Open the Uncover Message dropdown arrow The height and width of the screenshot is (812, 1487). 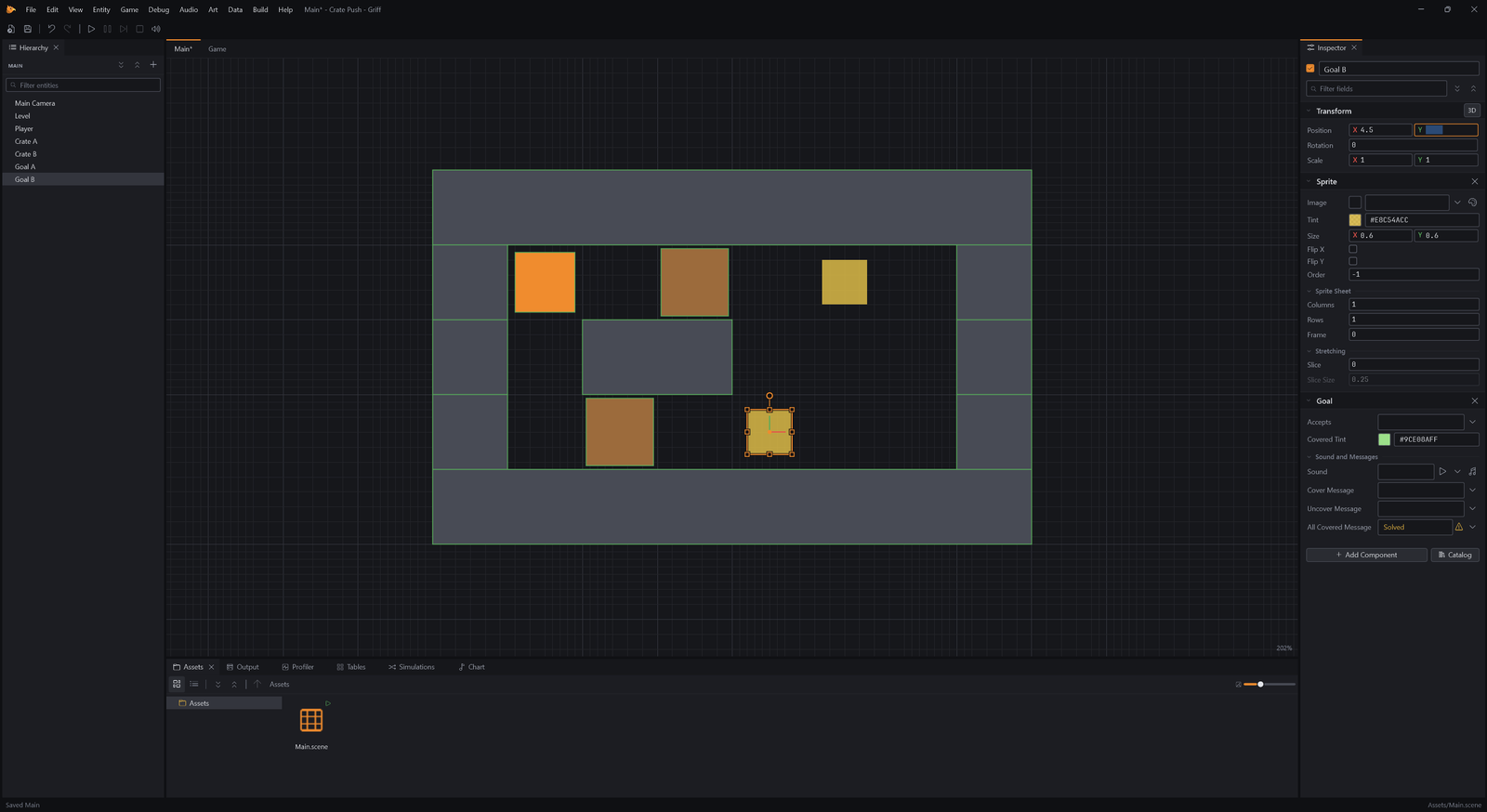pos(1472,508)
